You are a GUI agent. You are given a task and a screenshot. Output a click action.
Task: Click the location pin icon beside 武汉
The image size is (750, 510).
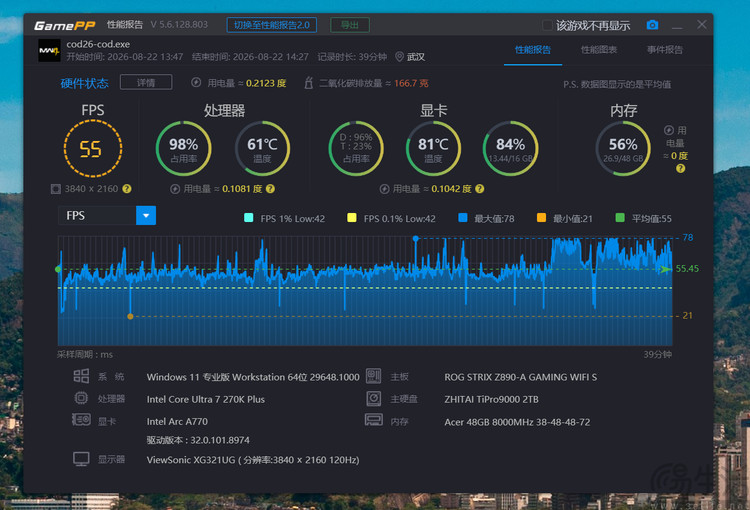399,57
